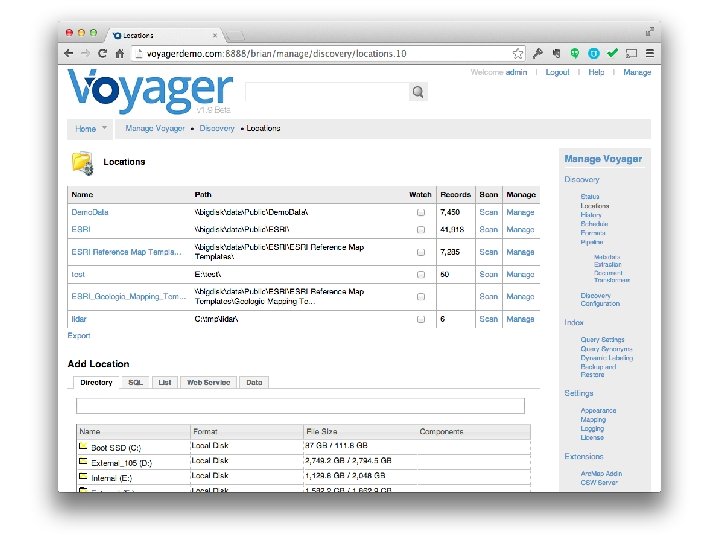Click the Locations folder gear icon
This screenshot has height=540, width=720.
(83, 163)
